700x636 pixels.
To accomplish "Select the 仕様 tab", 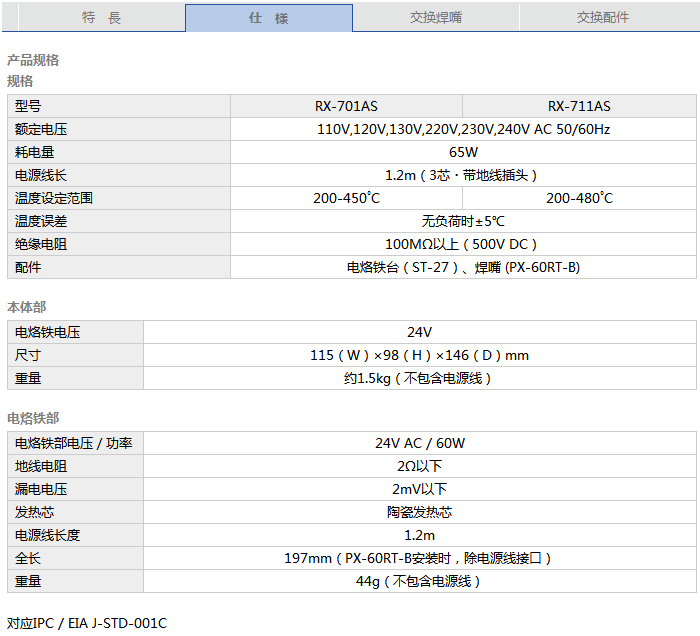I will tap(269, 18).
